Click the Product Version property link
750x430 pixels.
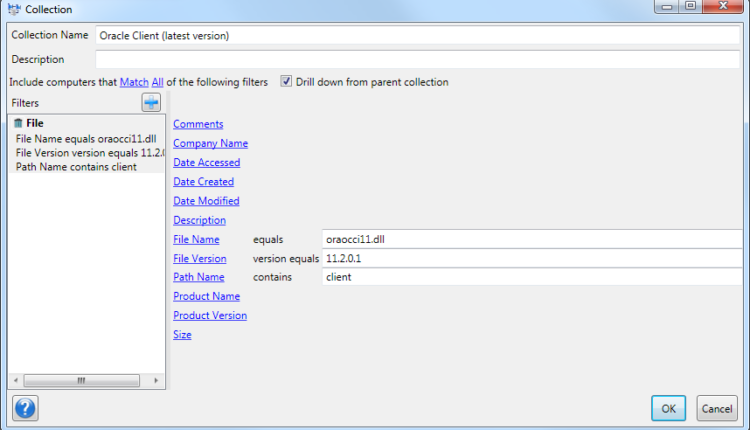click(210, 316)
